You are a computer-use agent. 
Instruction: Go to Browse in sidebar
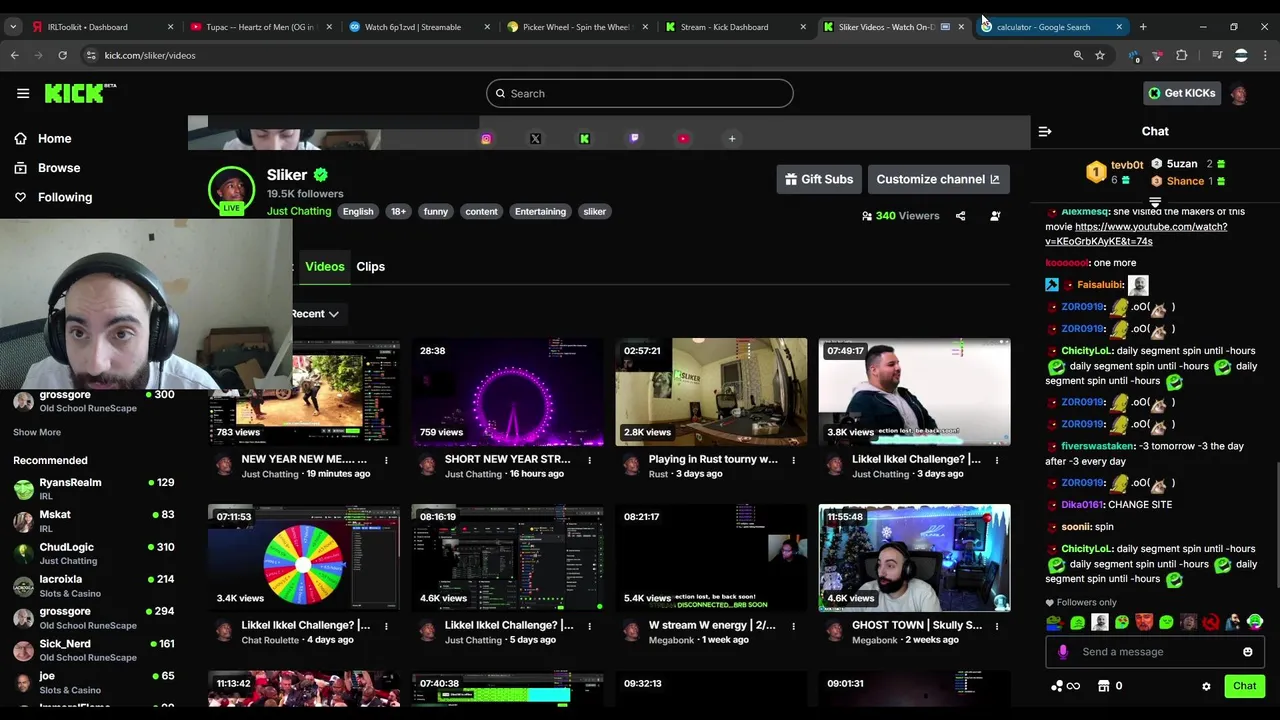coord(59,168)
